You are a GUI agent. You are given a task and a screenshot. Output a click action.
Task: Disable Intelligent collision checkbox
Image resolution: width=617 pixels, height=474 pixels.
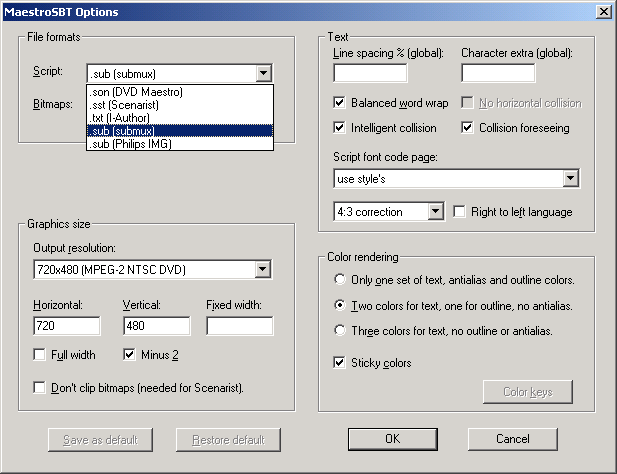point(340,128)
